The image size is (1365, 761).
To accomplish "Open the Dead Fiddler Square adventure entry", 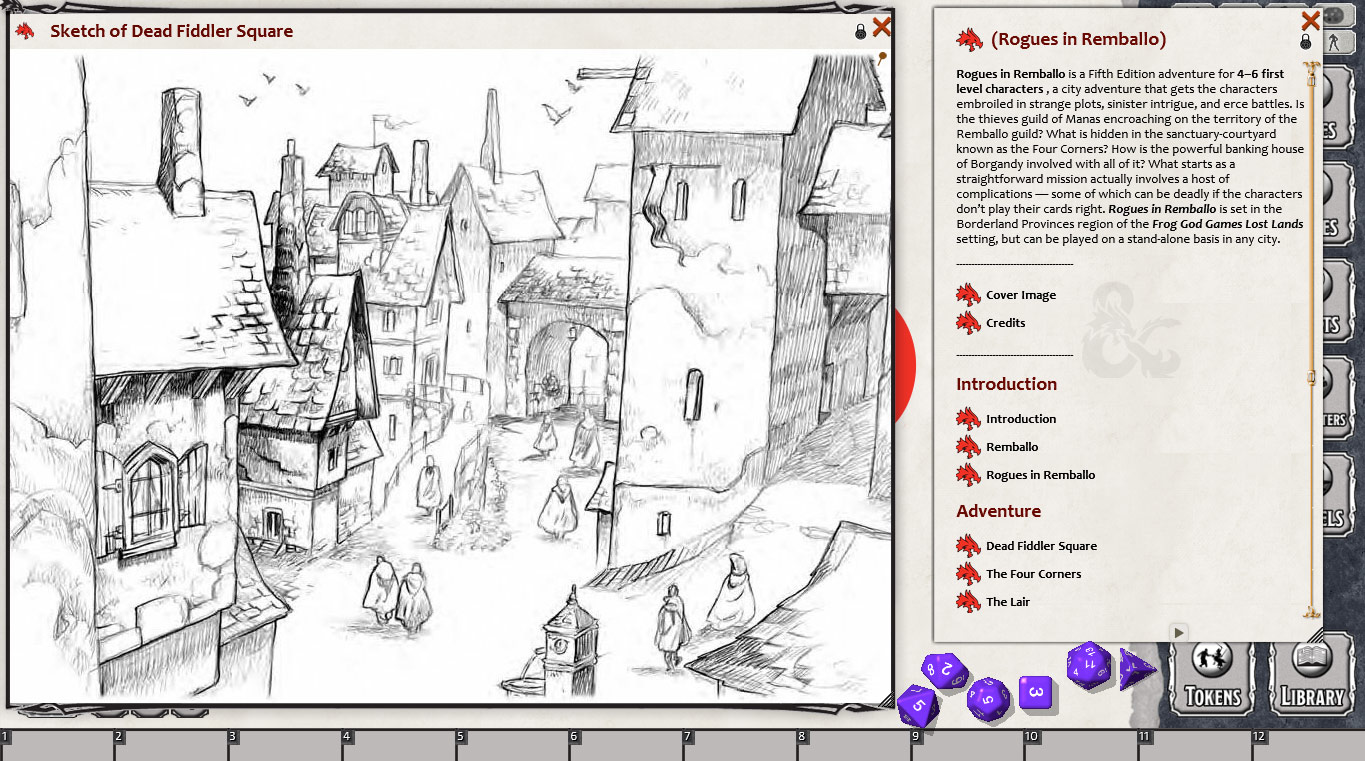I will click(x=1041, y=546).
